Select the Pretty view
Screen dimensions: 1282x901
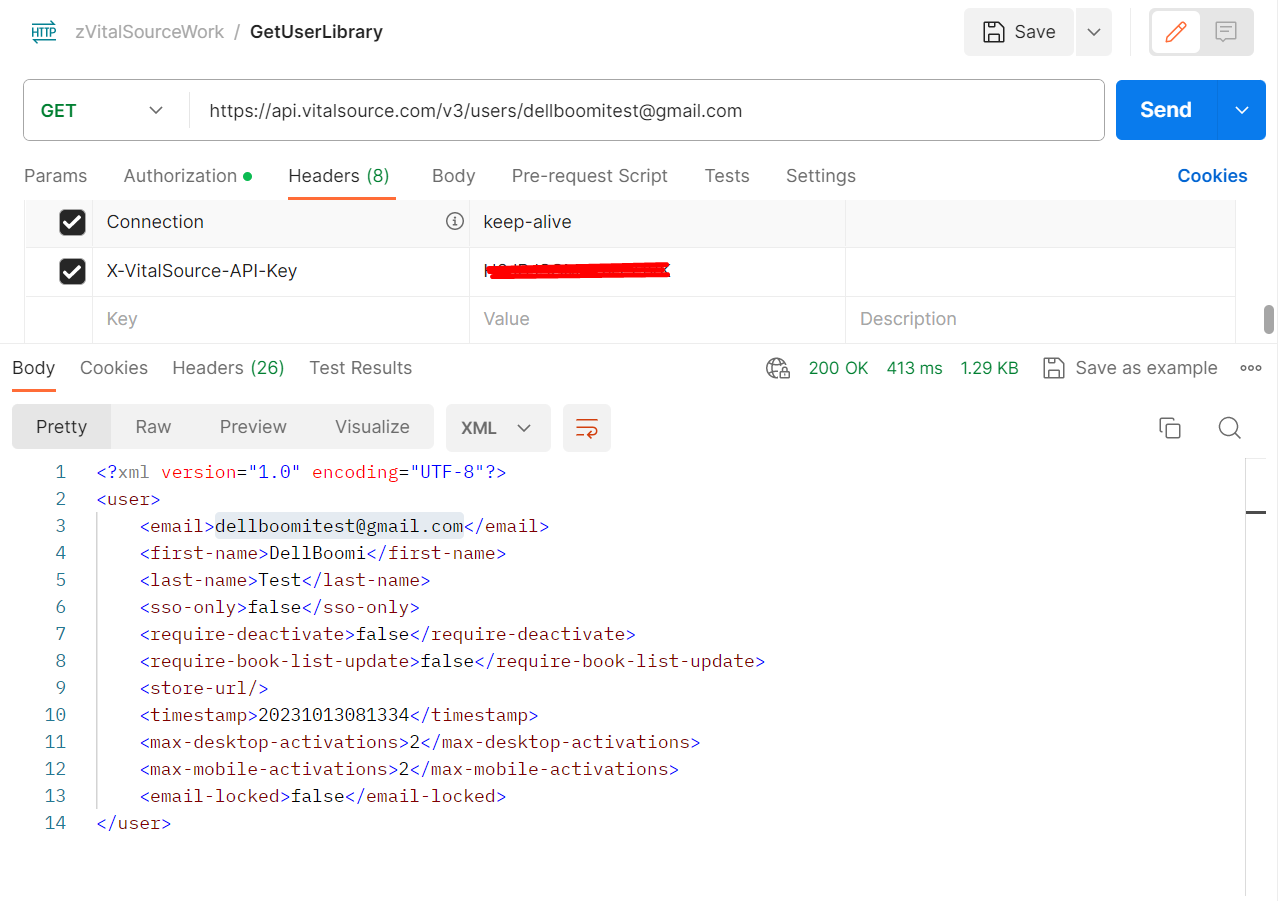62,427
